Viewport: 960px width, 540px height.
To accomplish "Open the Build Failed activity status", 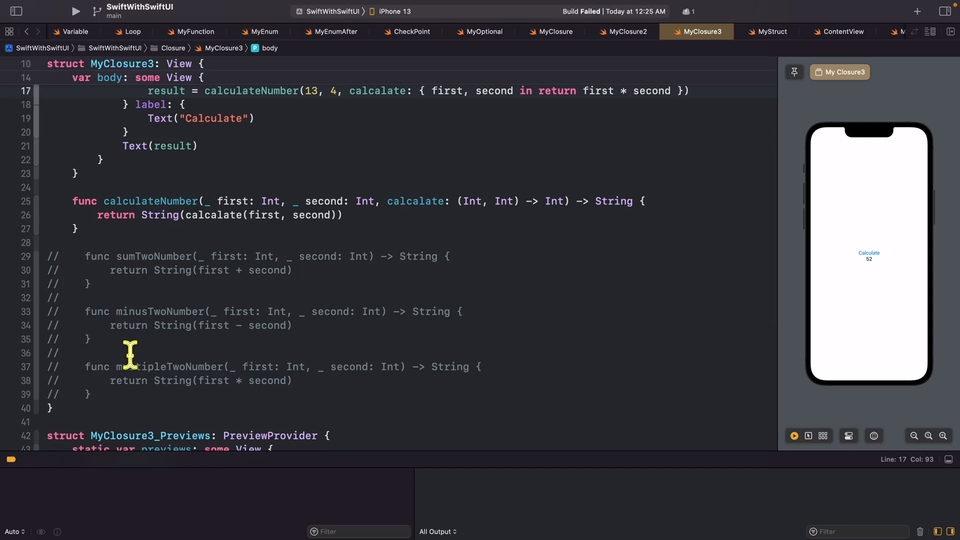I will (613, 11).
